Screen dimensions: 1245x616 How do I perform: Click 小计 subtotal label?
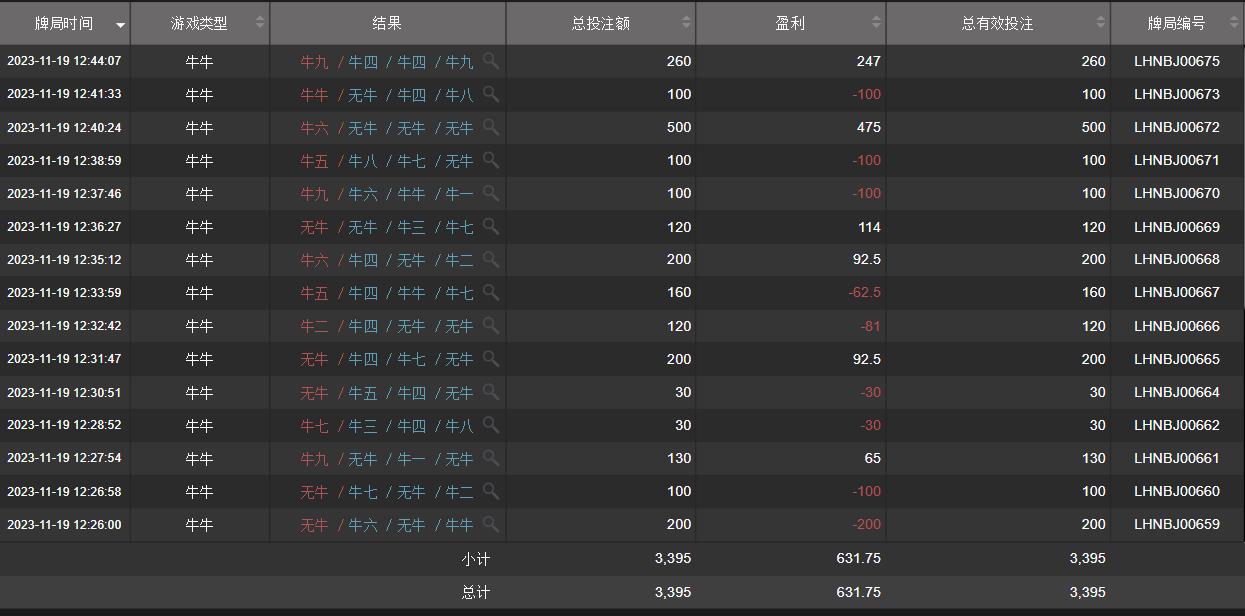[476, 559]
